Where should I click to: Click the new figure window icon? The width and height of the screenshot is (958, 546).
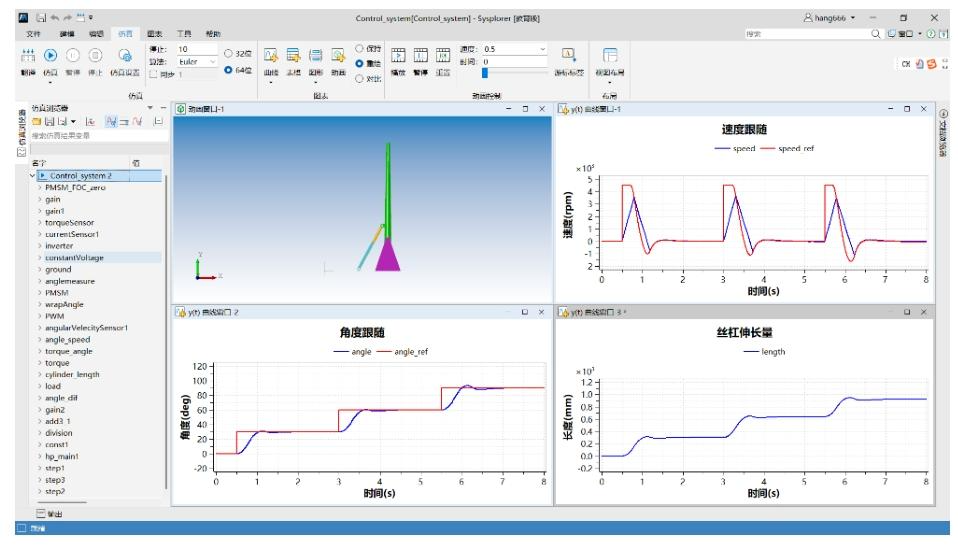point(315,56)
